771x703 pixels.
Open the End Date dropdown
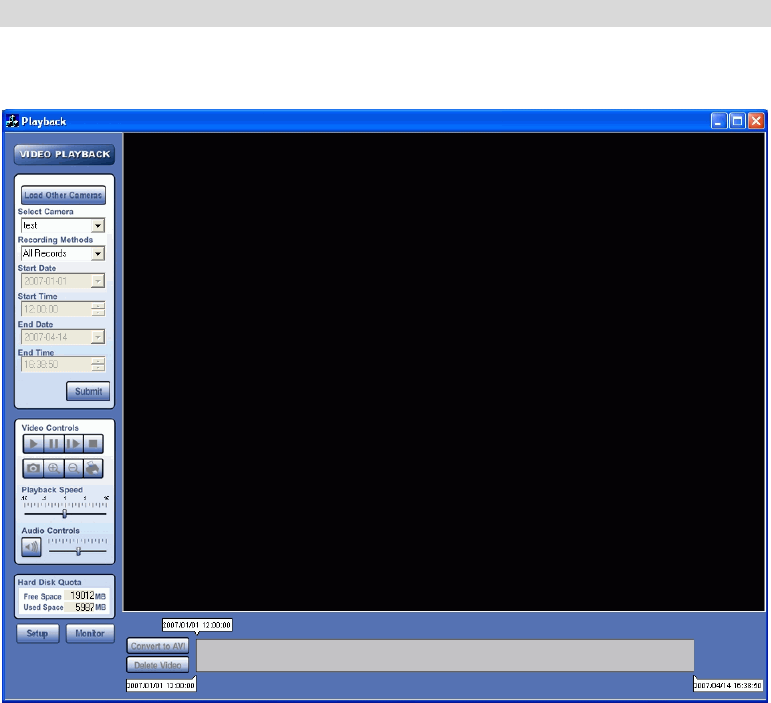click(98, 337)
